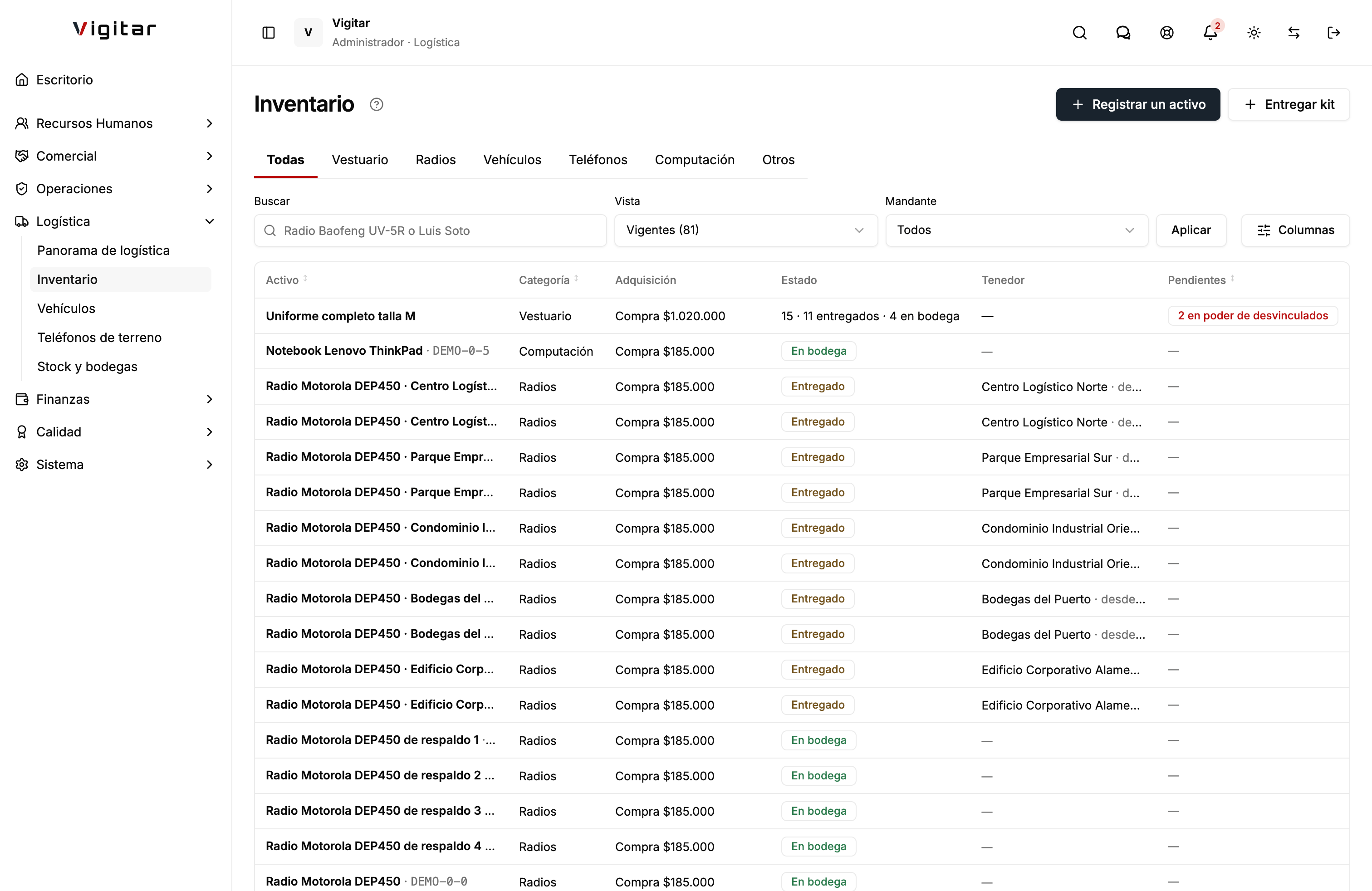
Task: Expand Recursos Humanos menu
Action: click(115, 123)
